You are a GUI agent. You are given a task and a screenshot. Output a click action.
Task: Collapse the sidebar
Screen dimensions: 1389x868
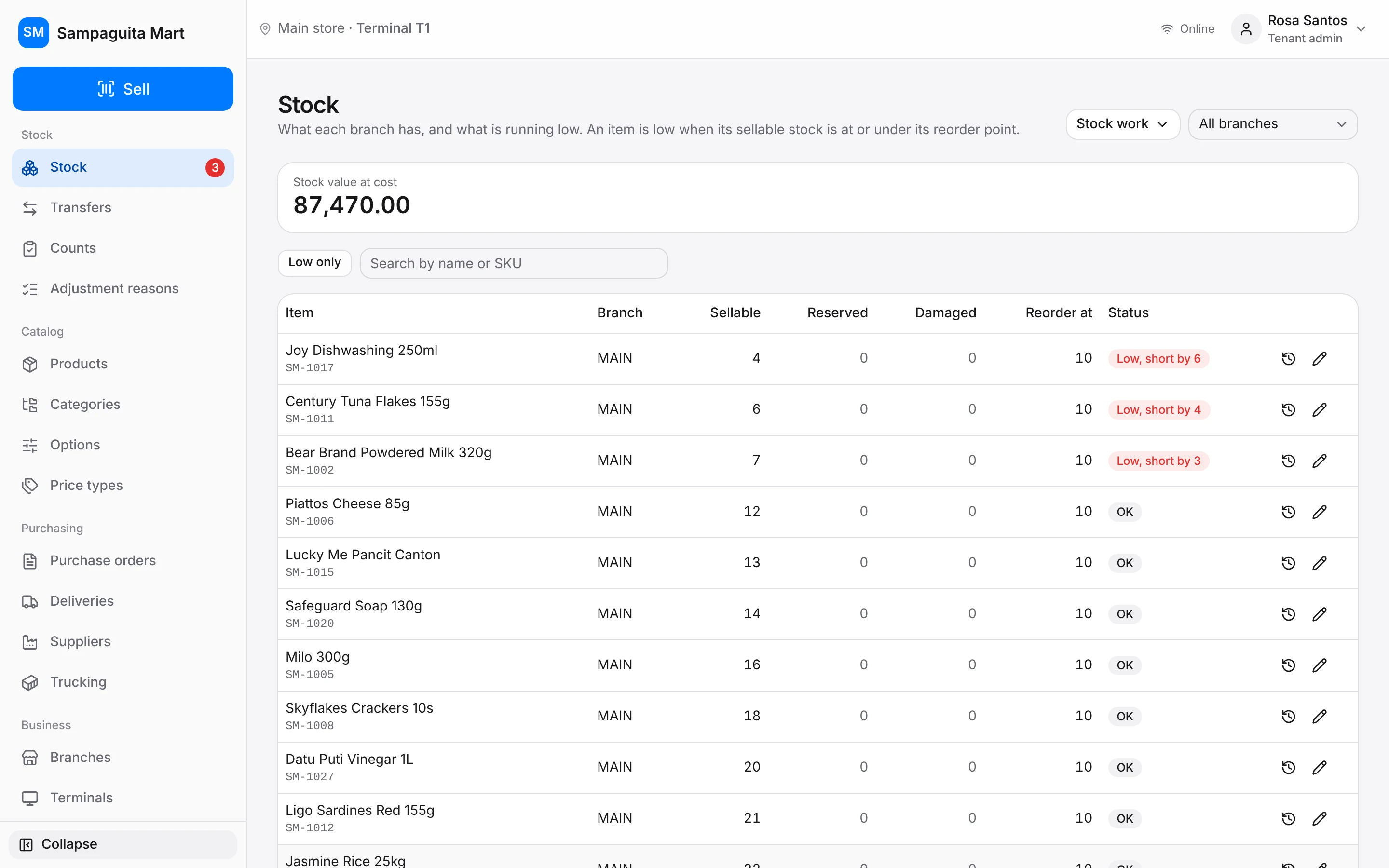click(x=123, y=844)
